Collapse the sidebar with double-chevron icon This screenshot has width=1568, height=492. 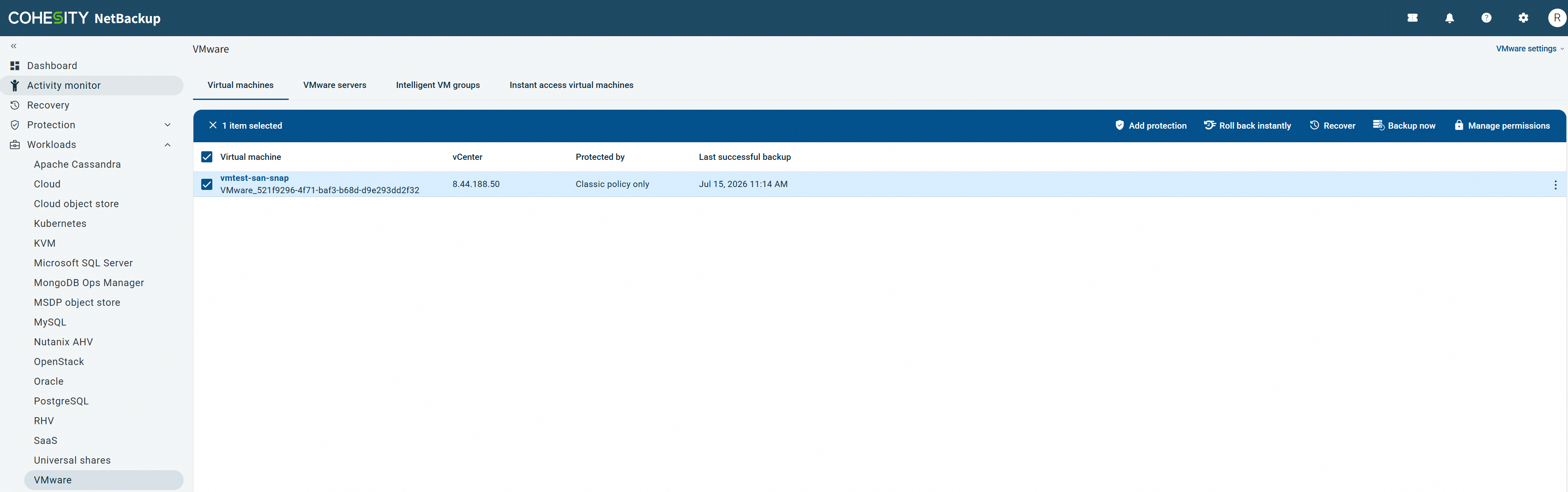click(14, 46)
